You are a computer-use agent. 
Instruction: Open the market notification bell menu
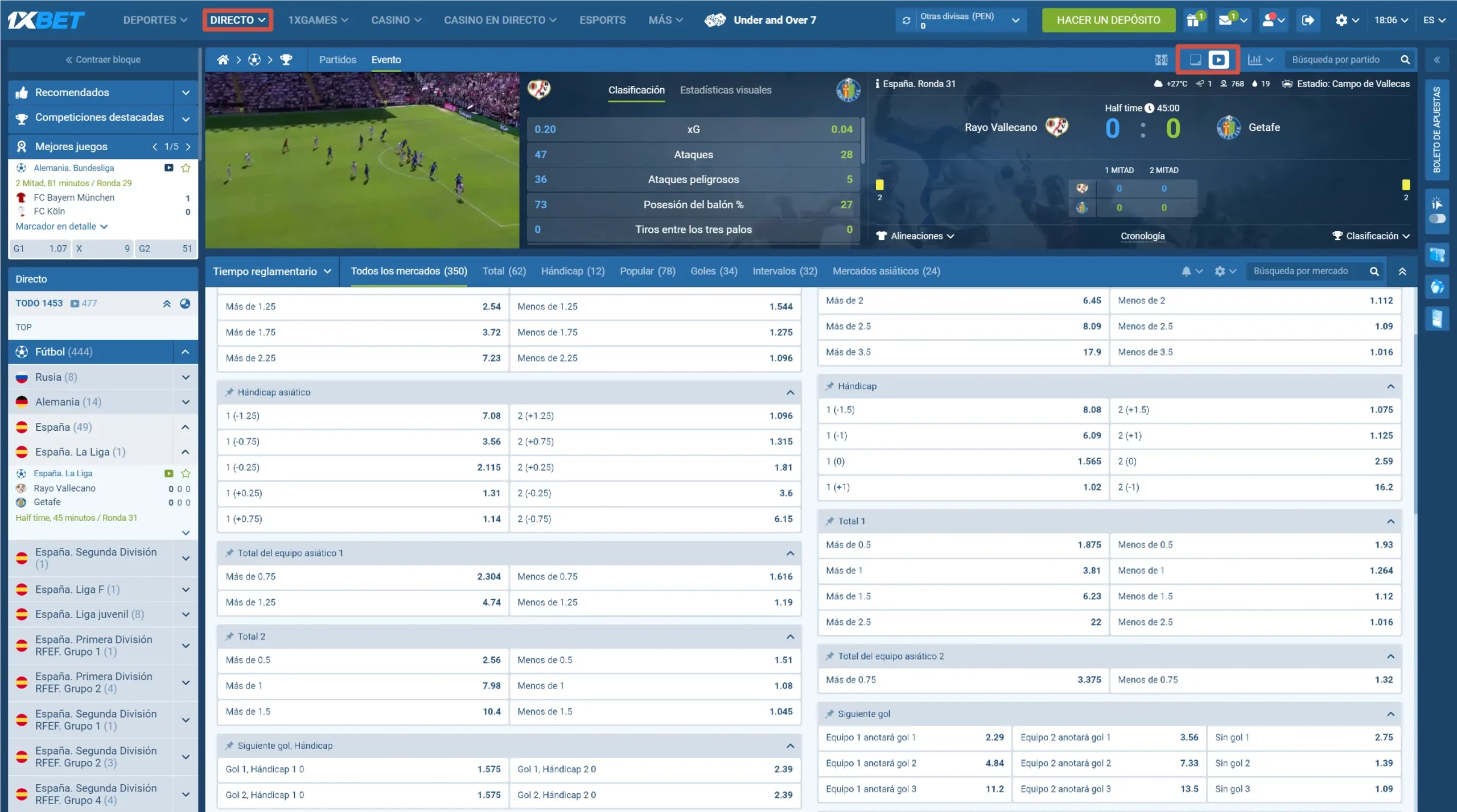click(x=1191, y=271)
